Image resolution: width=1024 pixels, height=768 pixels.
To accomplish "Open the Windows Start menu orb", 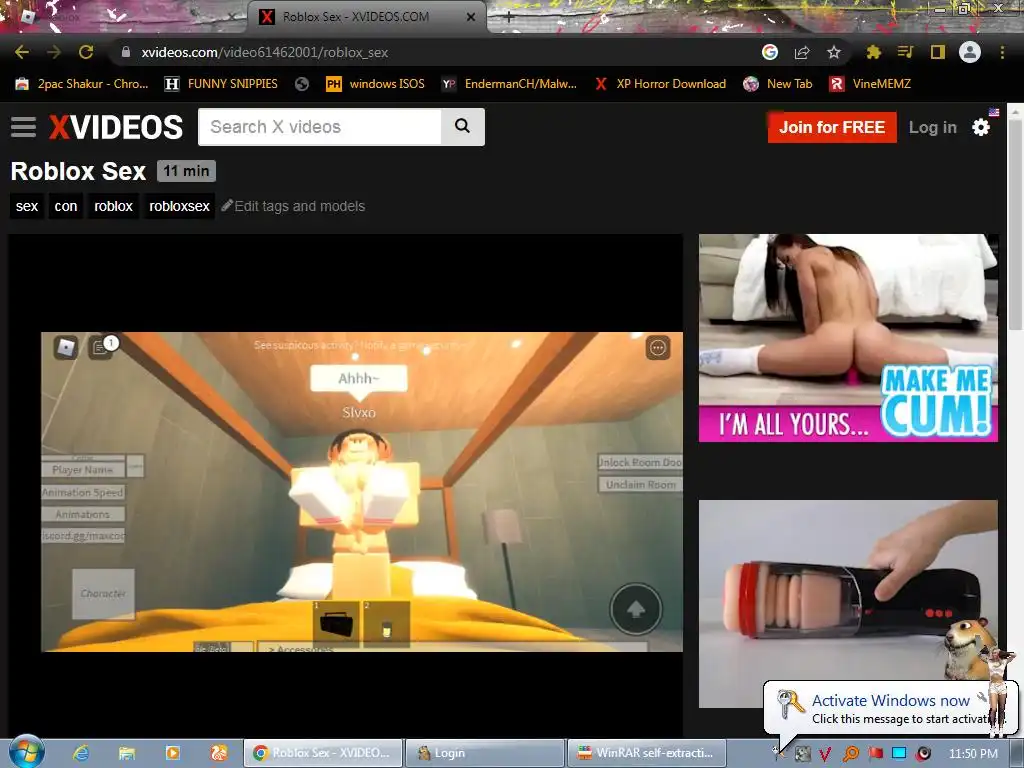I will pyautogui.click(x=27, y=752).
